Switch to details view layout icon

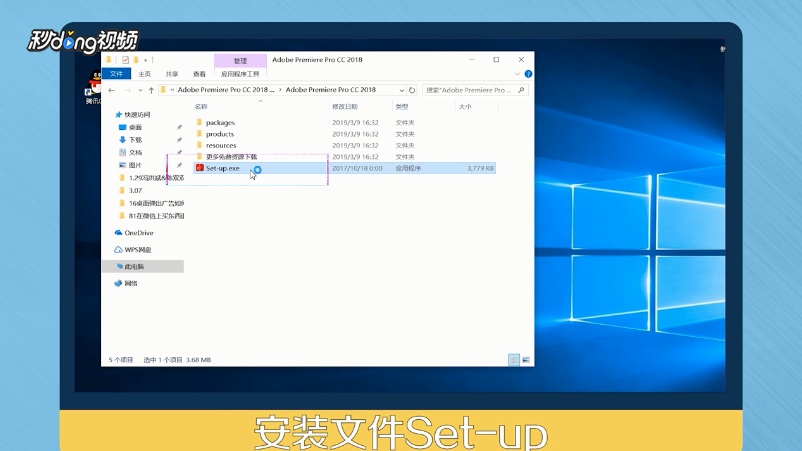(514, 360)
